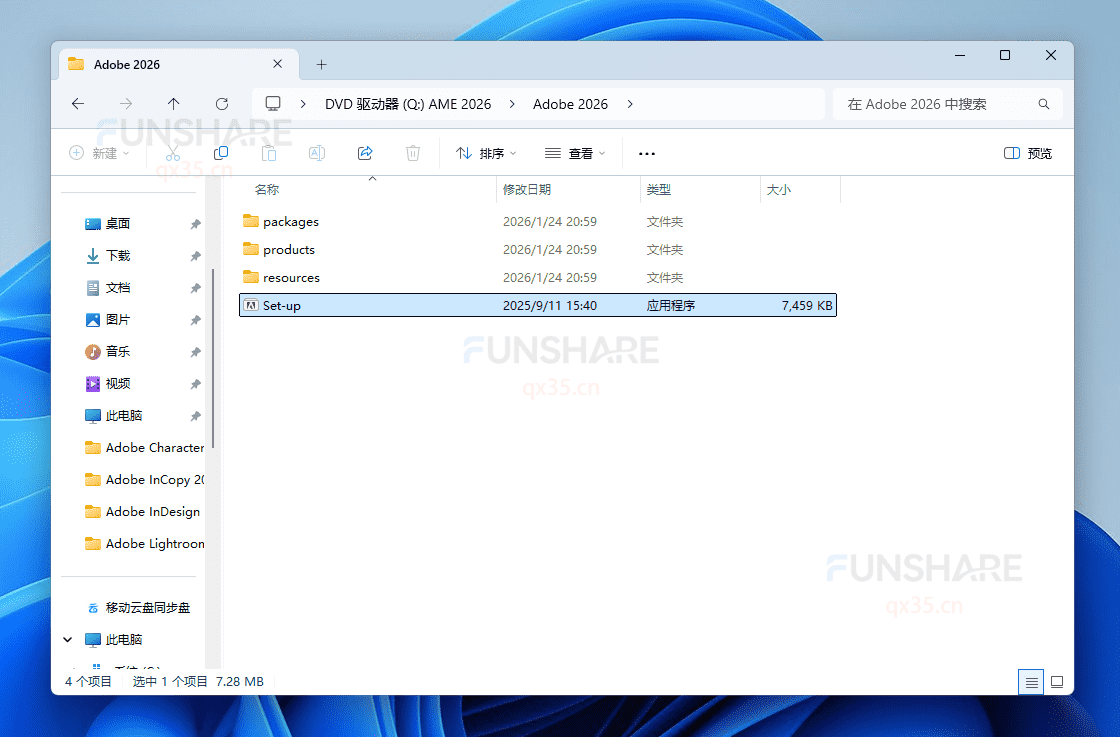Go back with the back arrow

point(78,104)
